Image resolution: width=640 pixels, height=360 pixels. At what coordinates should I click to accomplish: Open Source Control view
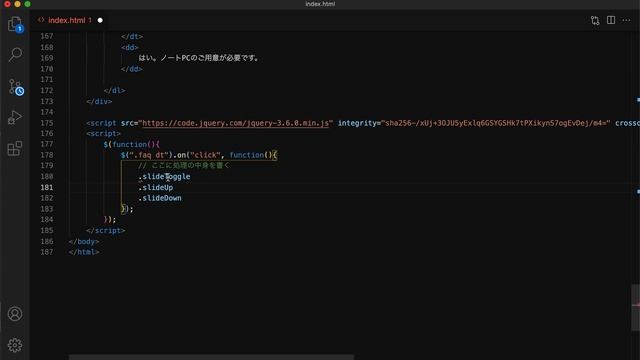click(x=16, y=87)
